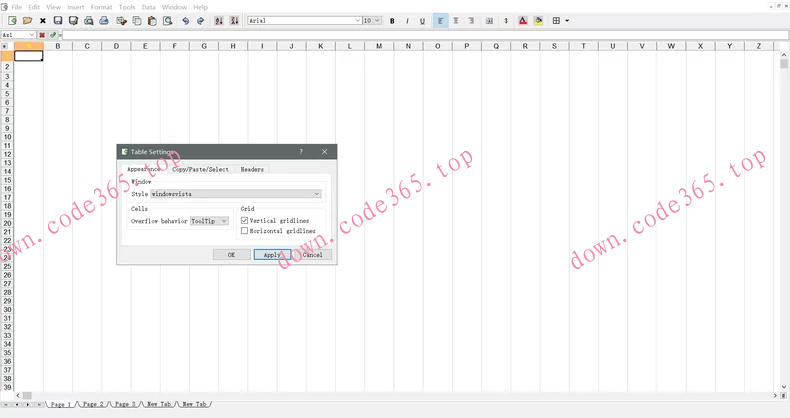Image resolution: width=790 pixels, height=418 pixels.
Task: Open the File menu
Action: point(17,7)
